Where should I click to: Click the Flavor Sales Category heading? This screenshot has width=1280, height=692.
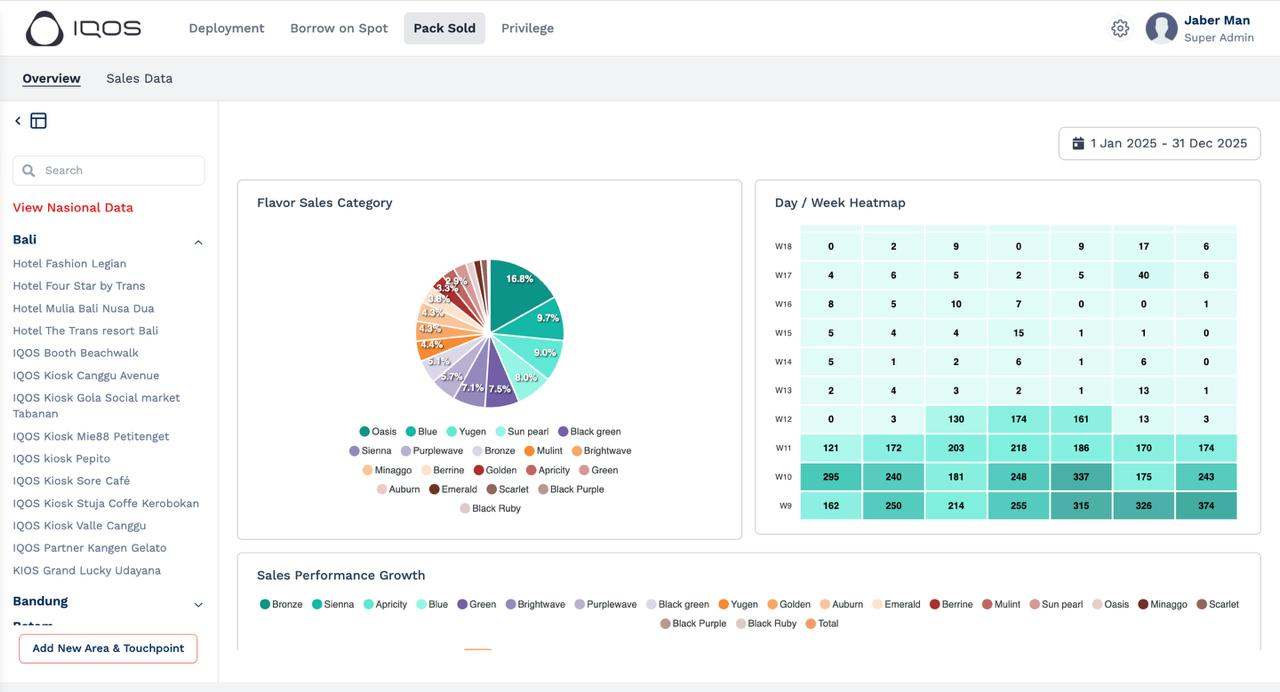pyautogui.click(x=324, y=203)
